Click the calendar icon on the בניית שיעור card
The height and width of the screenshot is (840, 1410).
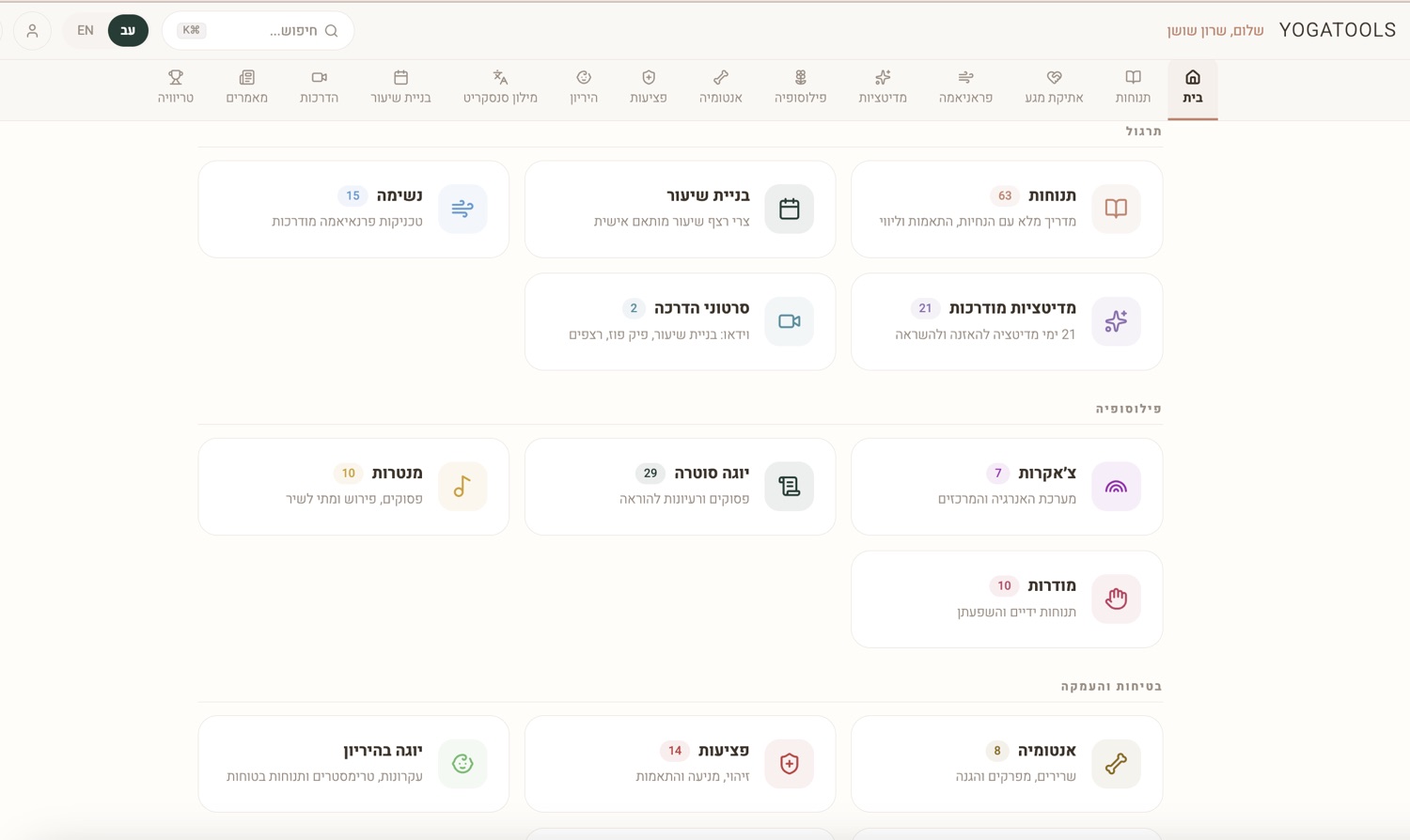[x=790, y=209]
